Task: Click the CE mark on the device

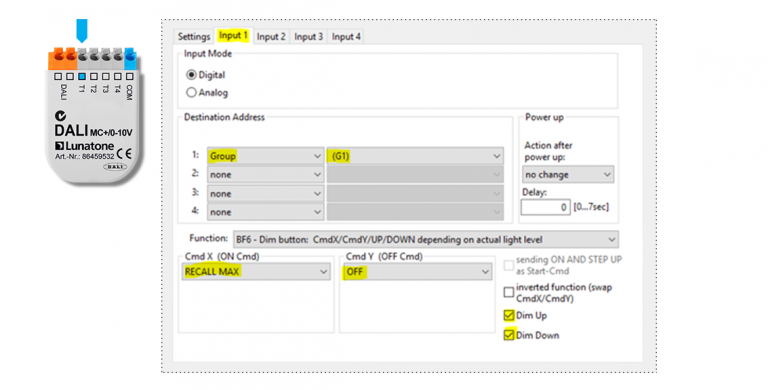Action: [x=125, y=154]
